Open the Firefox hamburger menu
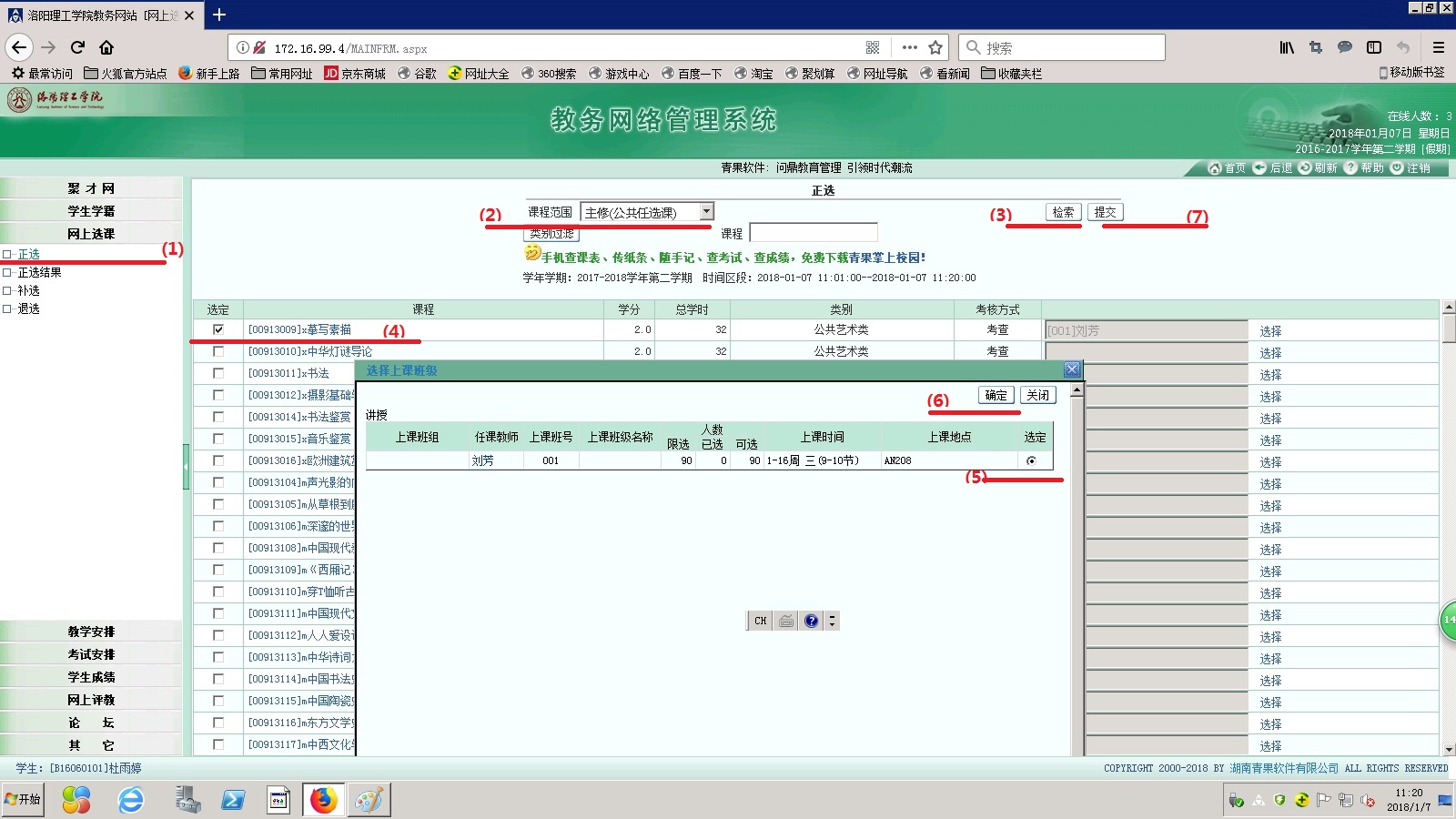The height and width of the screenshot is (819, 1456). point(1438,47)
